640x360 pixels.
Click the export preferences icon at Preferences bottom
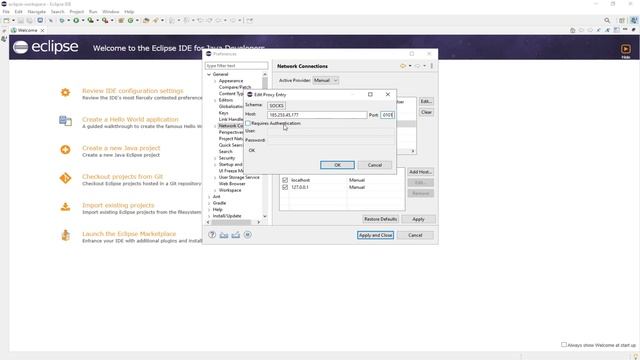pos(236,235)
